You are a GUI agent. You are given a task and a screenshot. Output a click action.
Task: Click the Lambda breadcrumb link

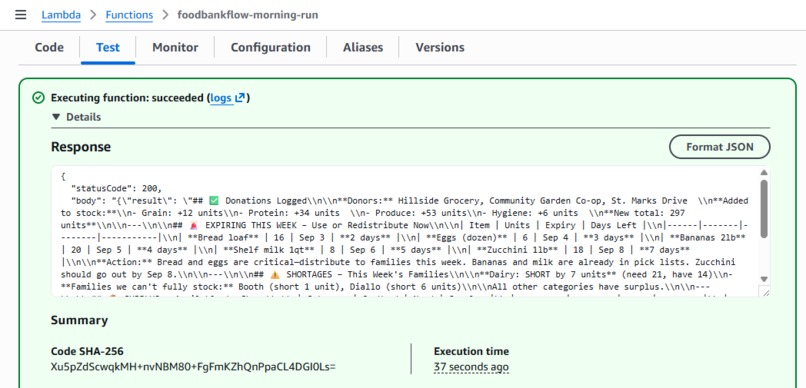coord(61,15)
